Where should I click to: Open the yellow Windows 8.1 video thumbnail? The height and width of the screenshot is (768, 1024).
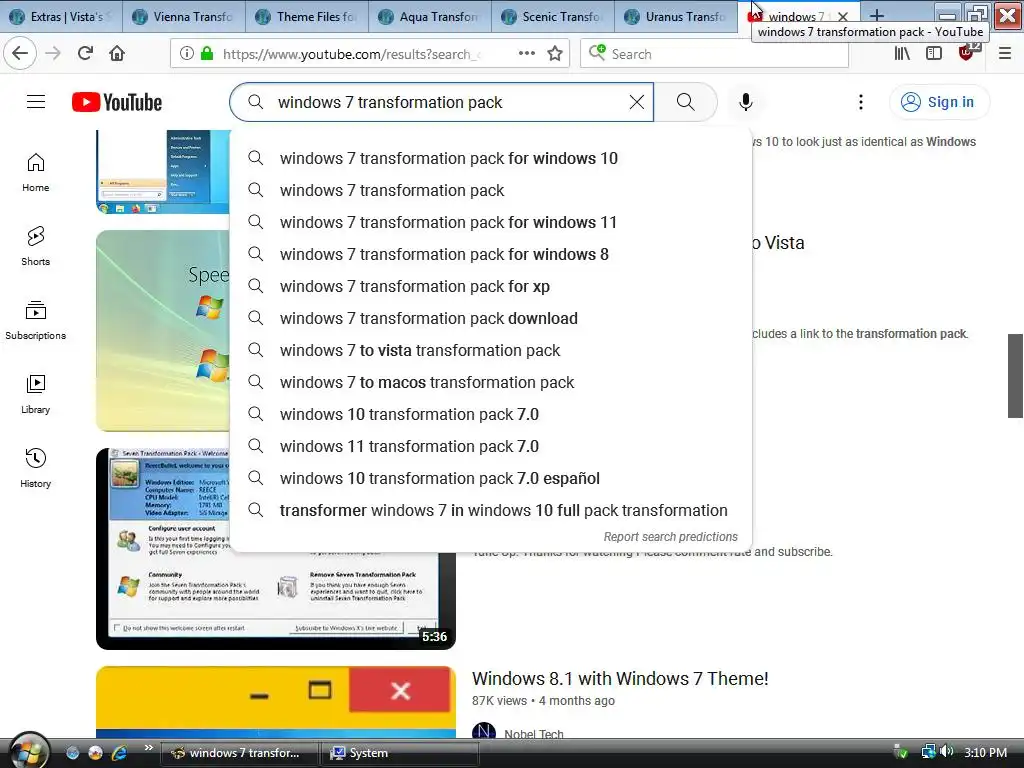point(276,701)
